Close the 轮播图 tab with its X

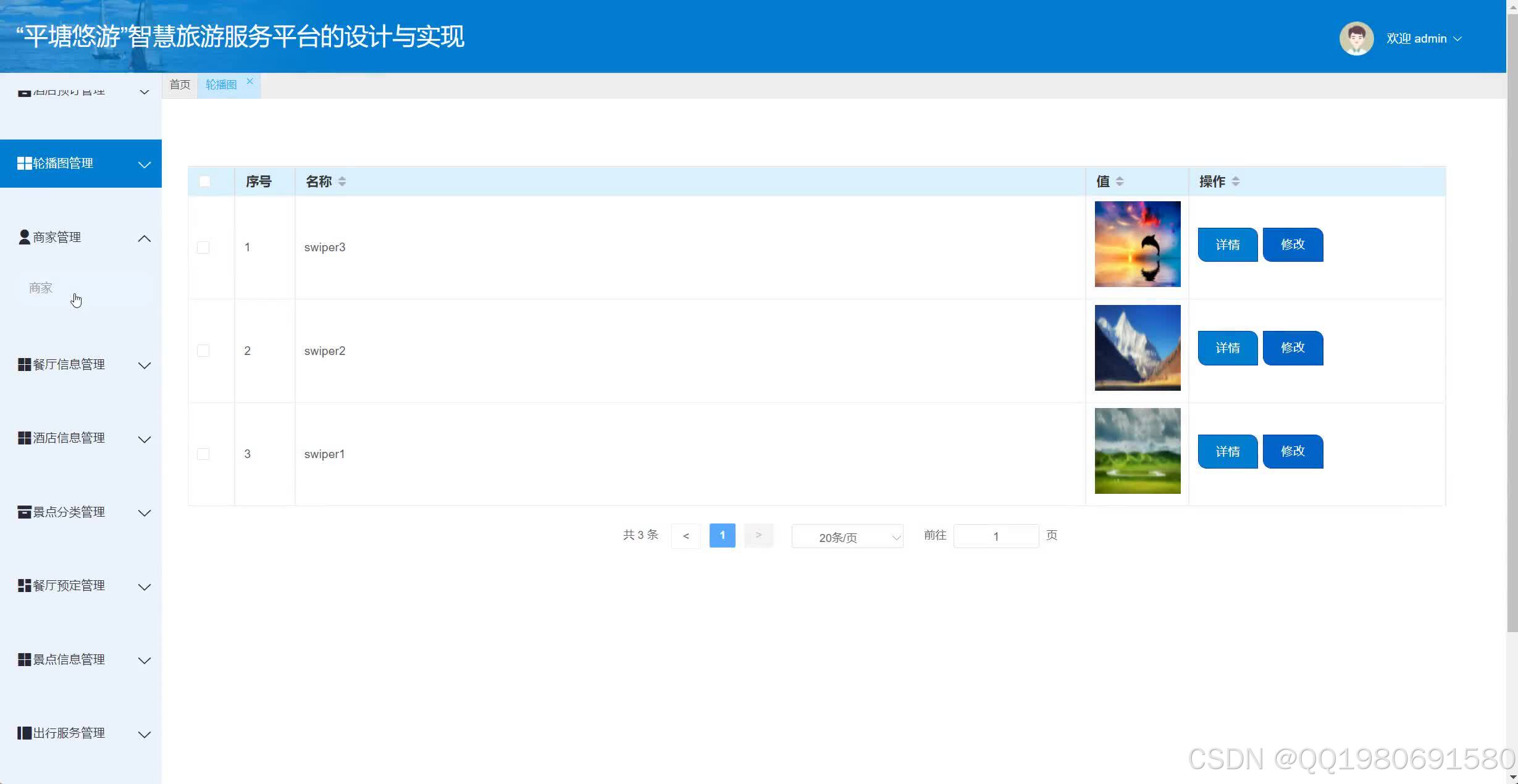(x=250, y=81)
